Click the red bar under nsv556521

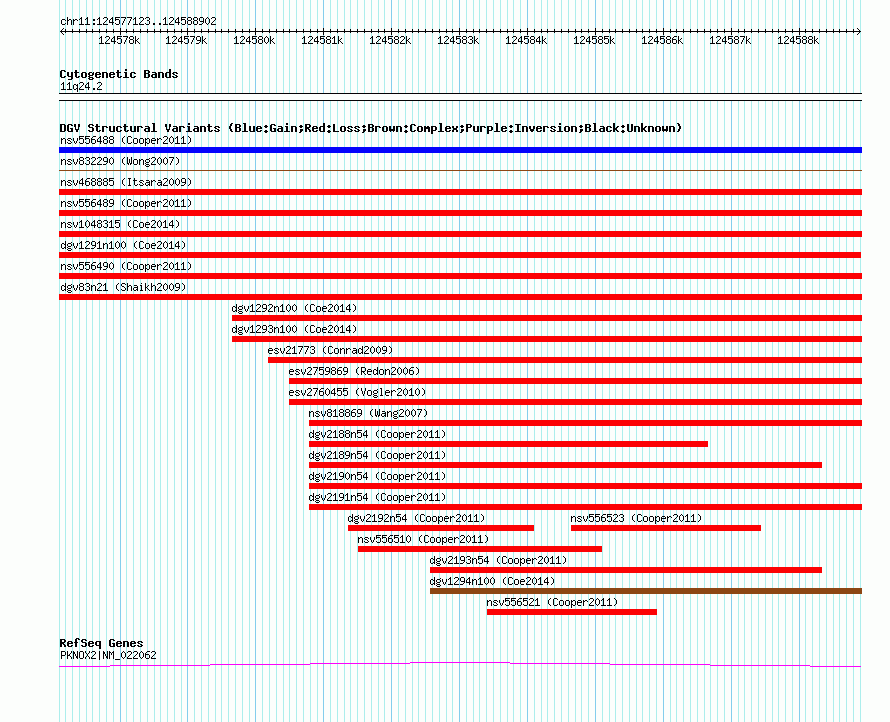point(572,612)
